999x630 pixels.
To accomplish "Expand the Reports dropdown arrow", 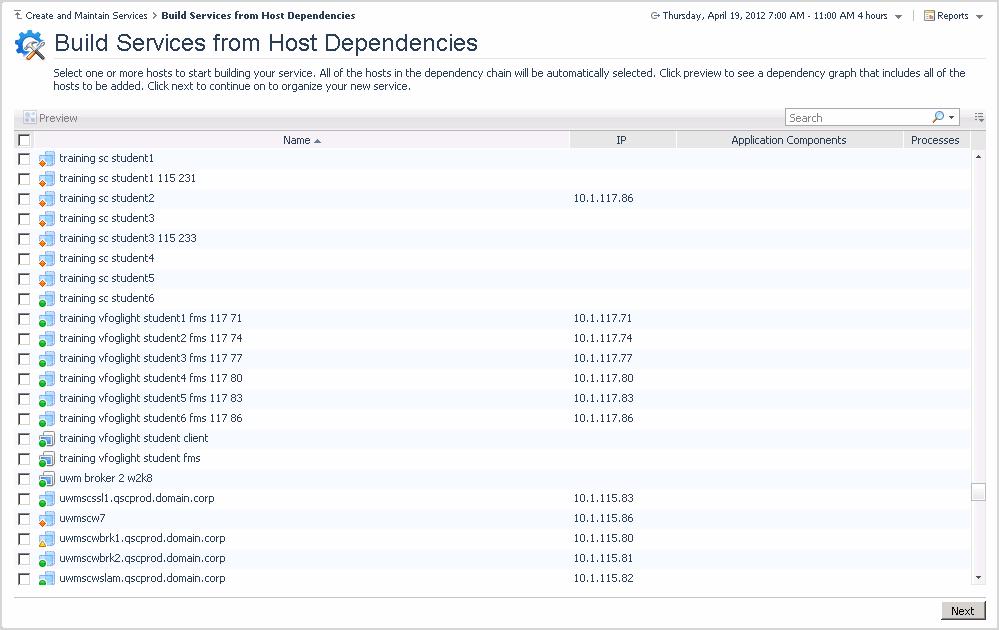I will pyautogui.click(x=979, y=17).
